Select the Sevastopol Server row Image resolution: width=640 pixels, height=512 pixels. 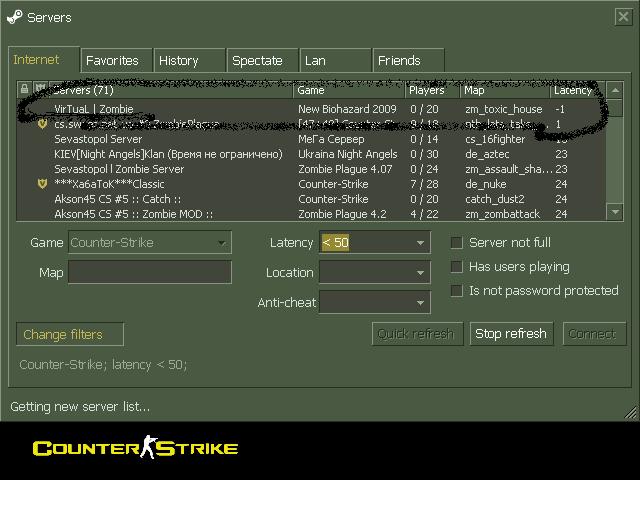tap(311, 139)
